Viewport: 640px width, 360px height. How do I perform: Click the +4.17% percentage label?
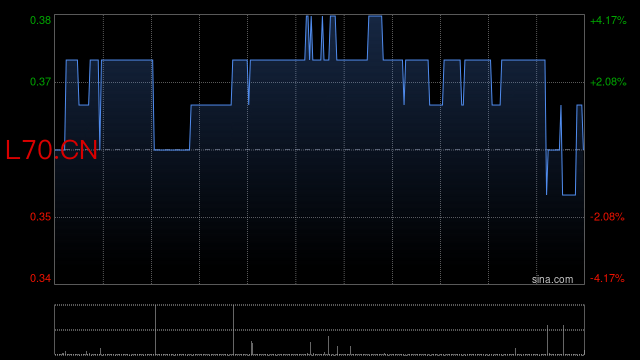608,20
